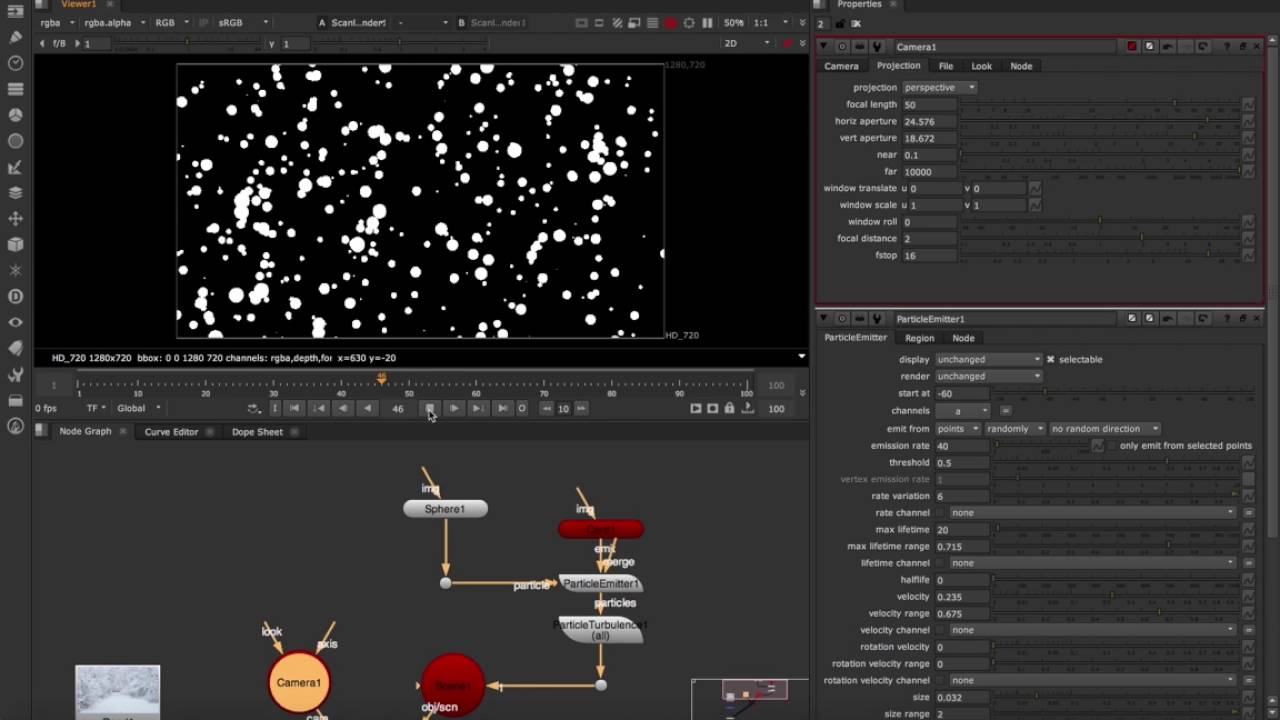The image size is (1280, 720).
Task: Go to the last frame
Action: 502,408
